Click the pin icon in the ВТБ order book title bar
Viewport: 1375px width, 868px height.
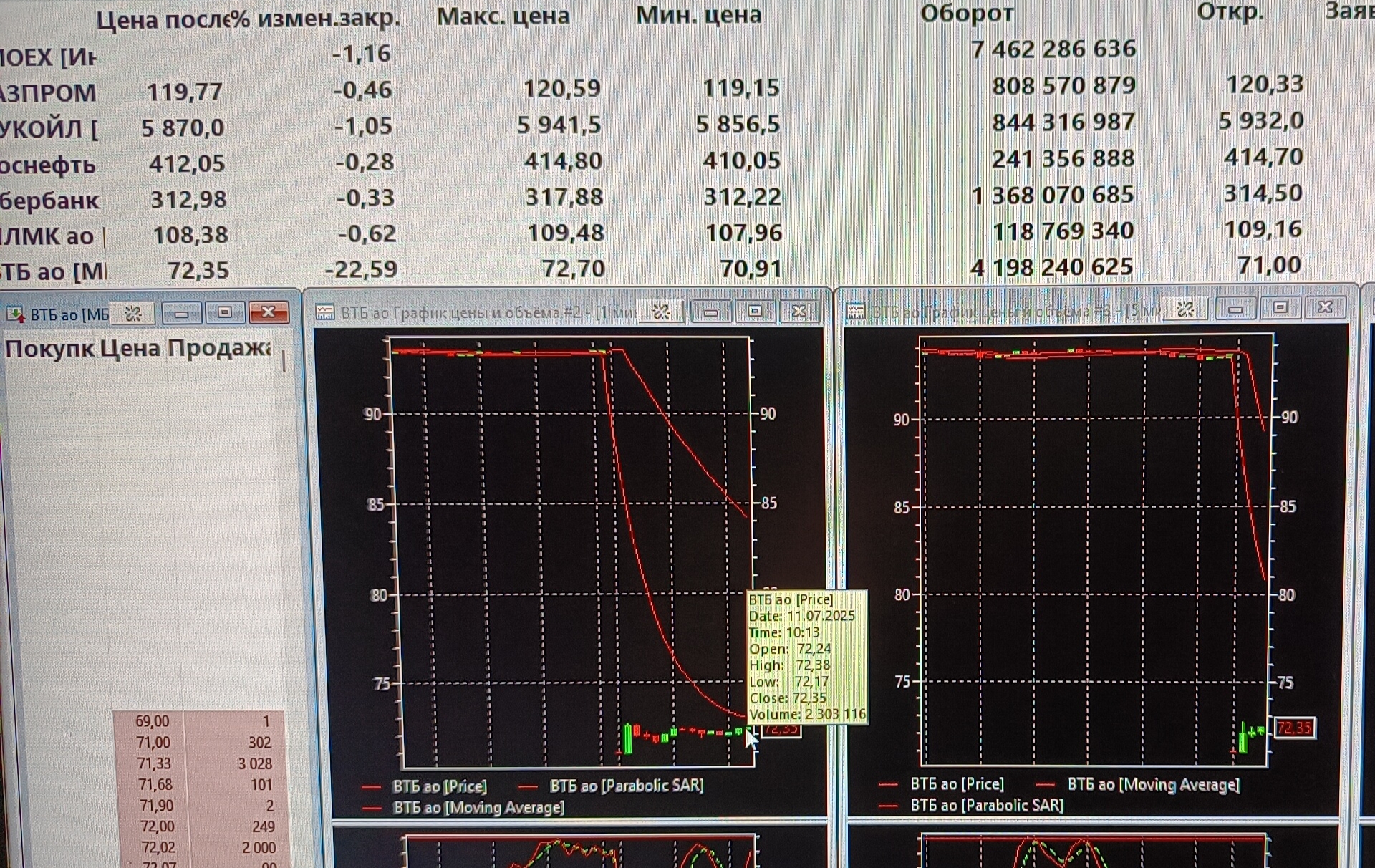click(x=133, y=313)
